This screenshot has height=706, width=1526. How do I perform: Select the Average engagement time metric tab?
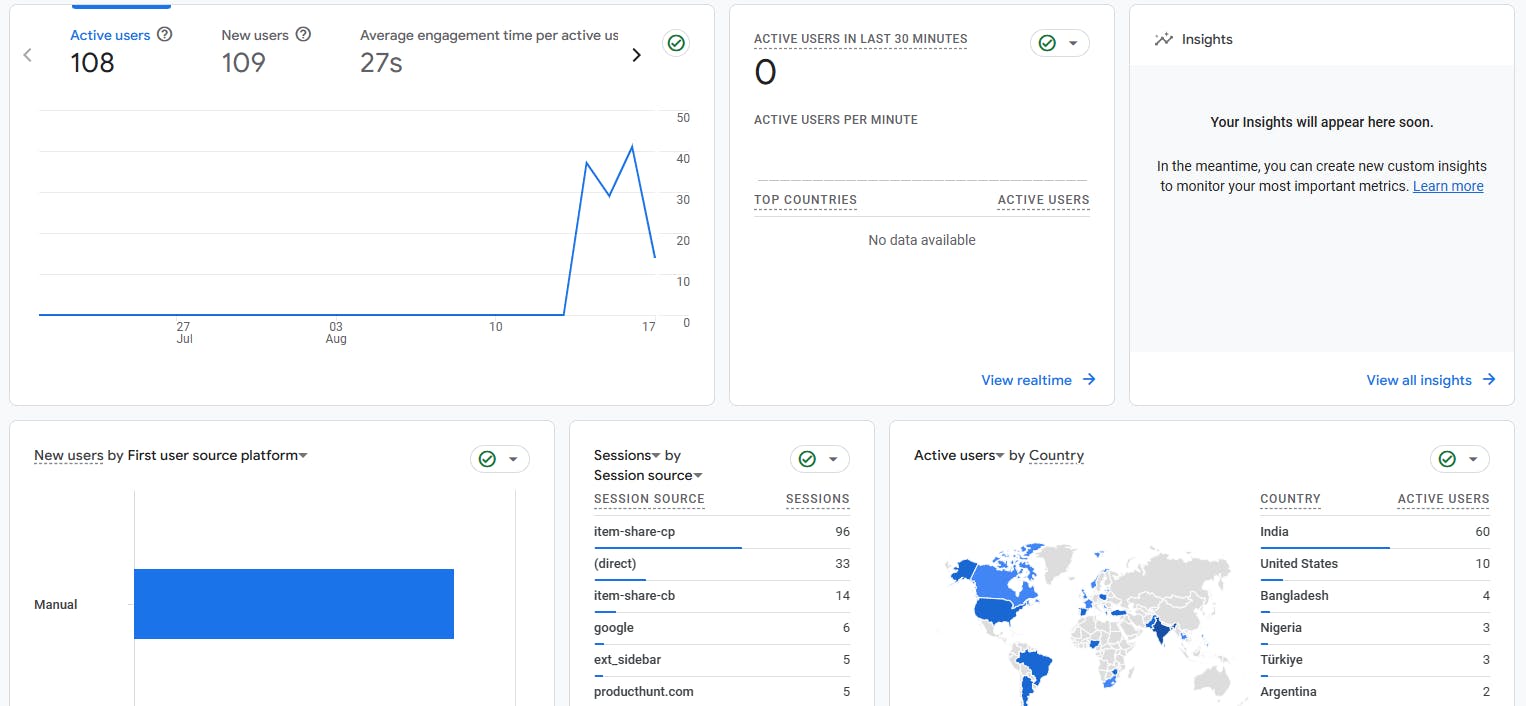(x=489, y=50)
